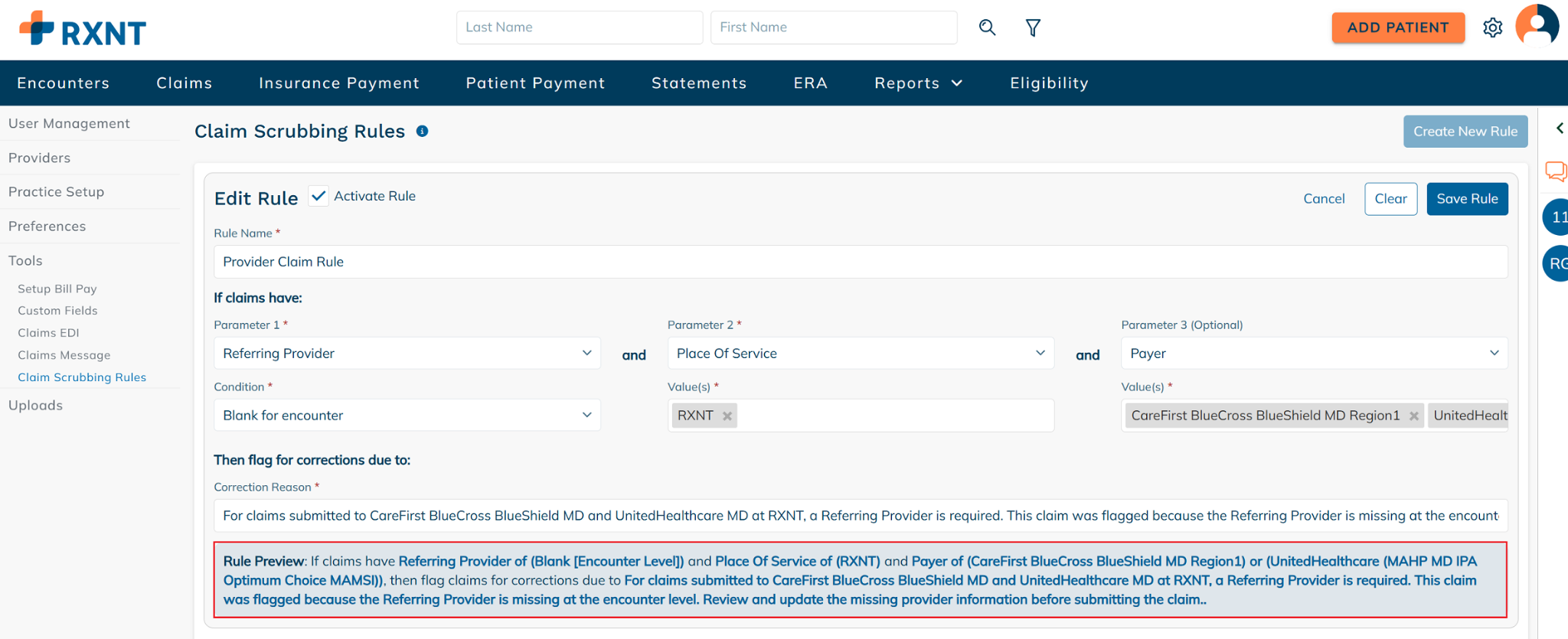Open the Claims tab
Screen dimensions: 1568x639
(185, 83)
